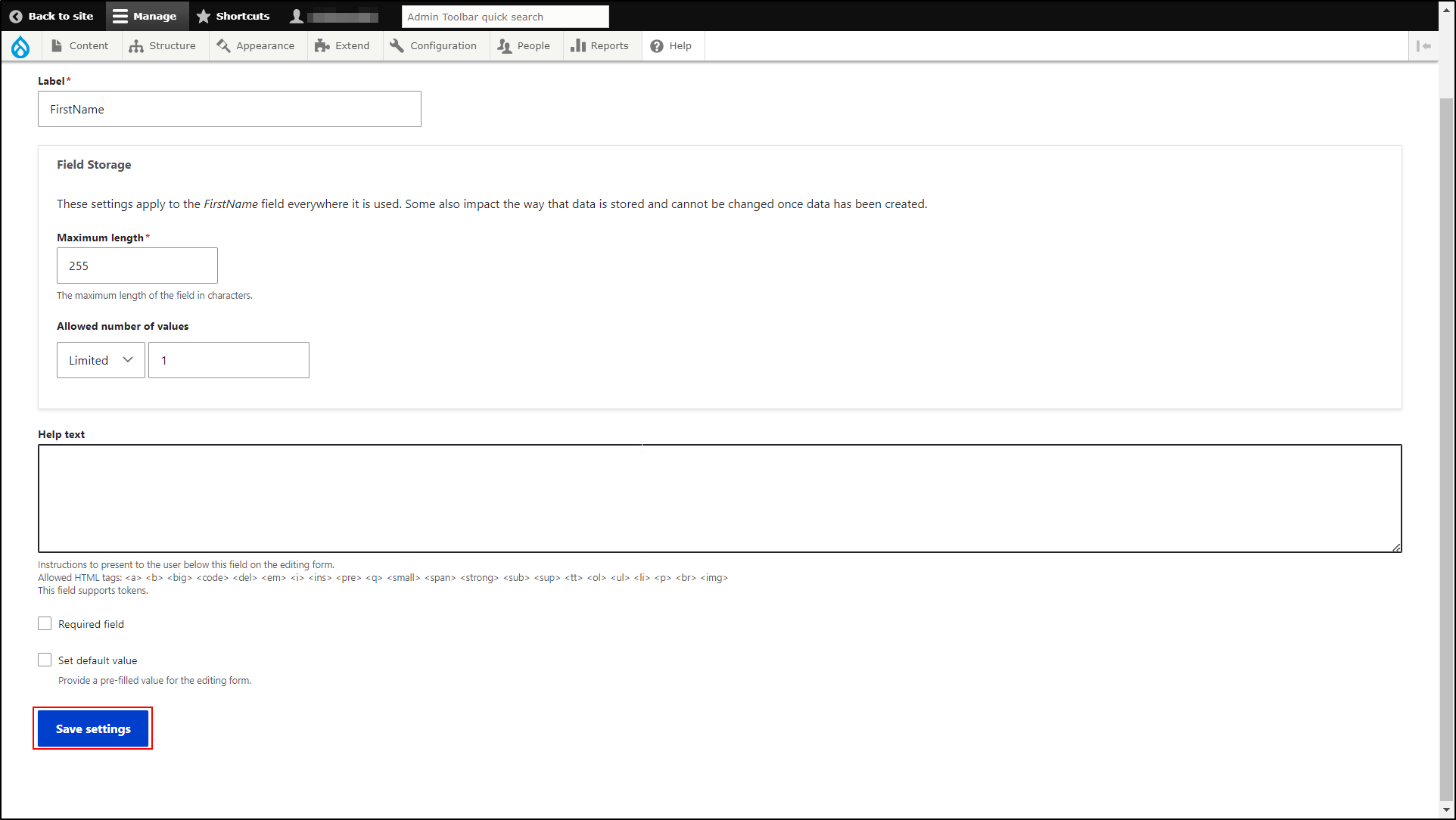Viewport: 1456px width, 820px height.
Task: Select Content in the admin toolbar
Action: pos(80,45)
